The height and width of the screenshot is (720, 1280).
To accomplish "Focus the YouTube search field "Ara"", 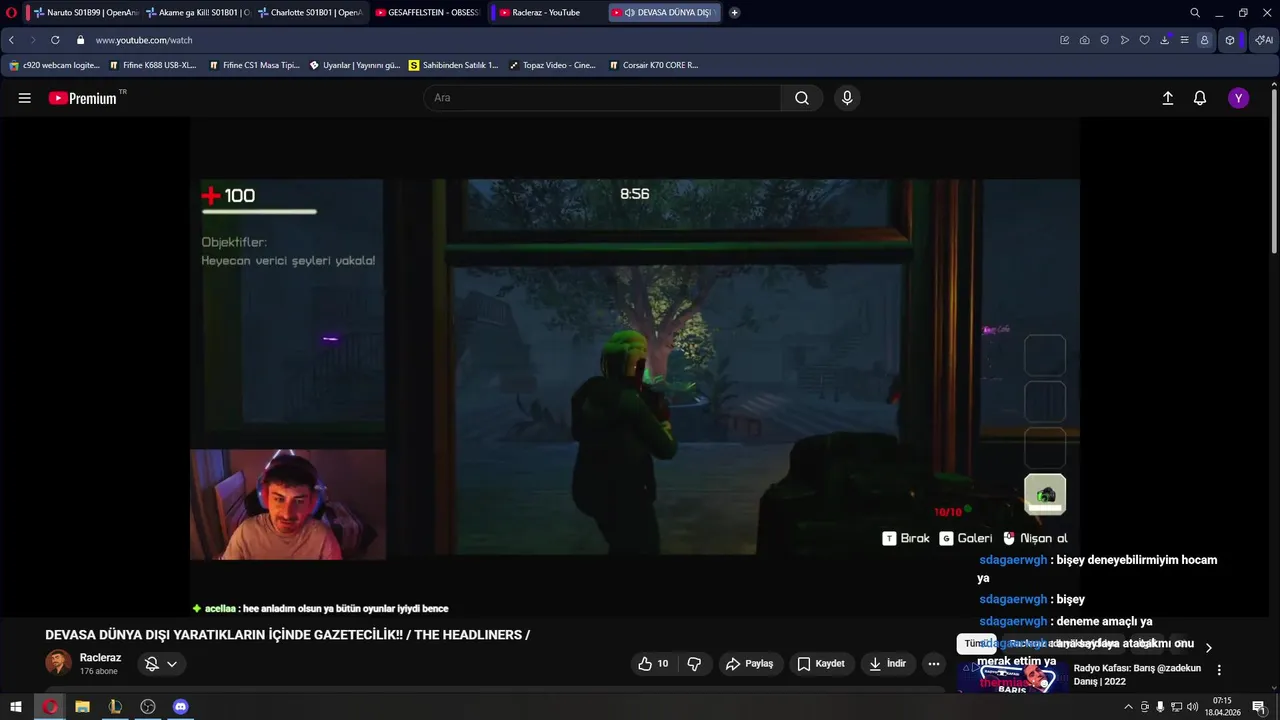I will click(603, 98).
